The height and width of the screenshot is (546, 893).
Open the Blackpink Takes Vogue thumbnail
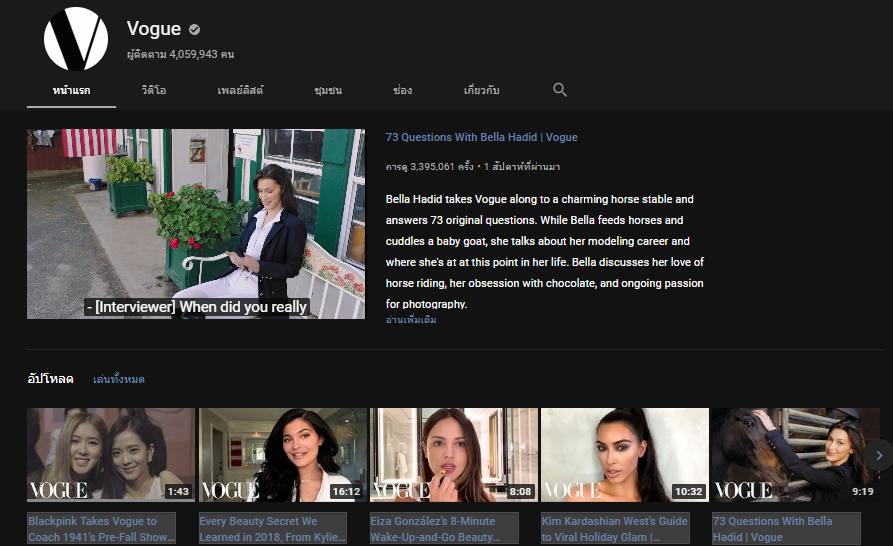click(x=111, y=455)
